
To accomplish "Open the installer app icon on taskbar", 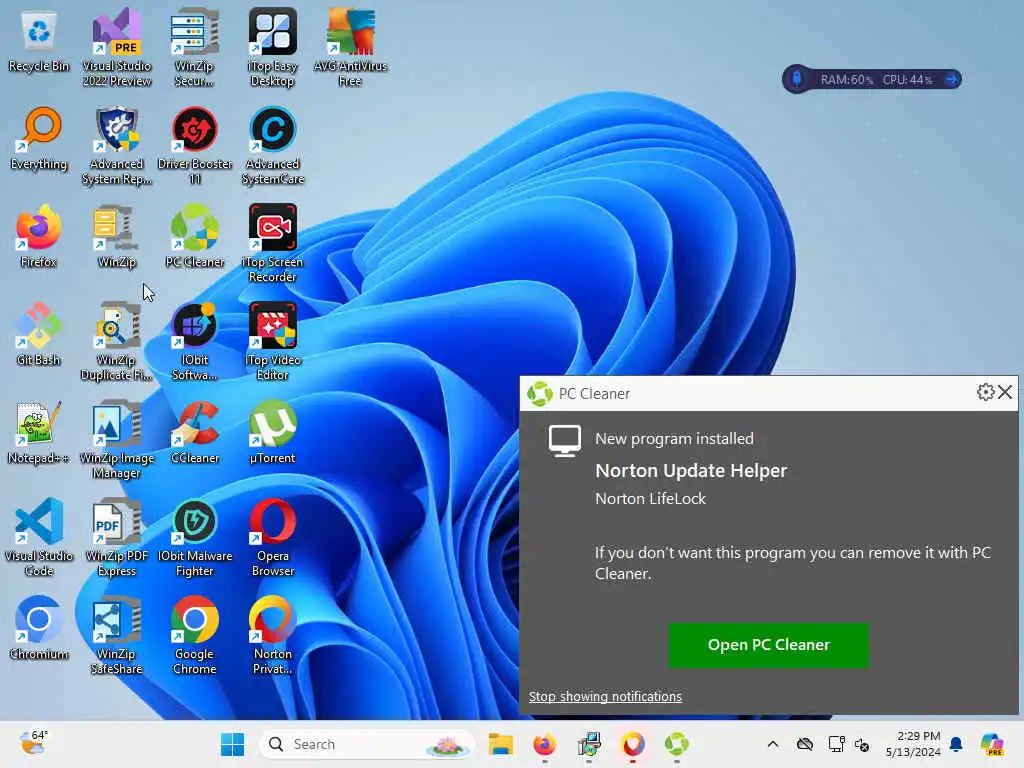I will tap(589, 744).
